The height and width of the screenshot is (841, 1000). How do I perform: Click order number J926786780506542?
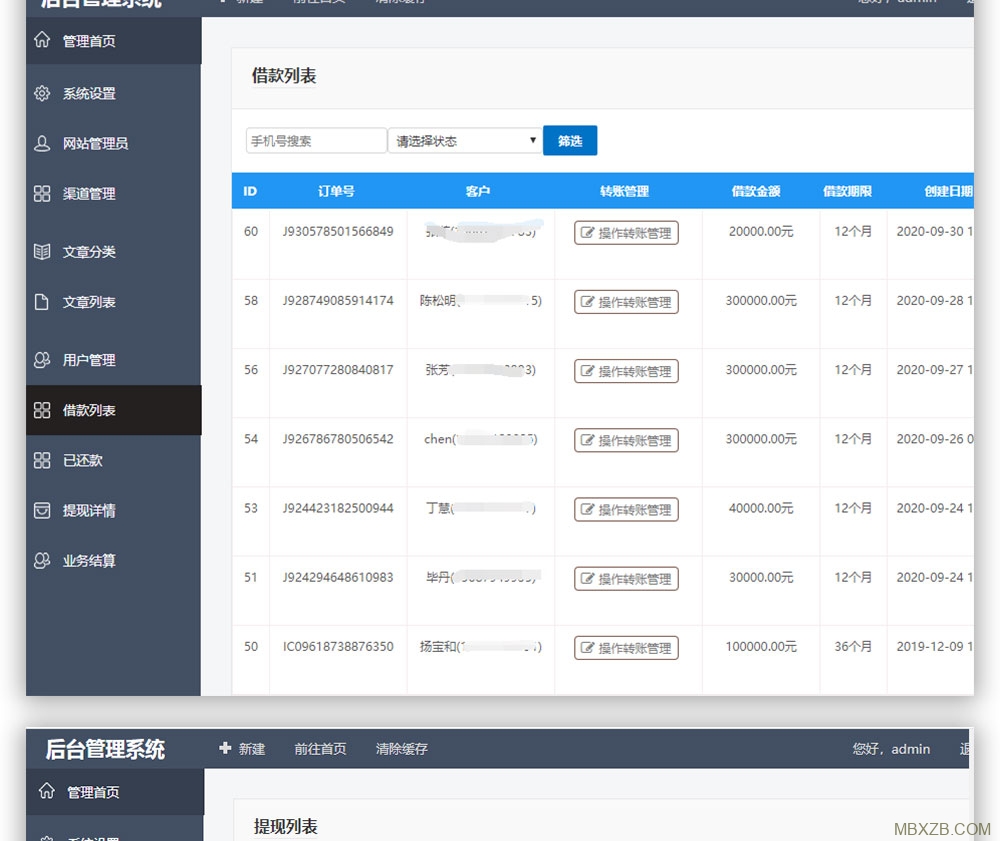(x=338, y=439)
